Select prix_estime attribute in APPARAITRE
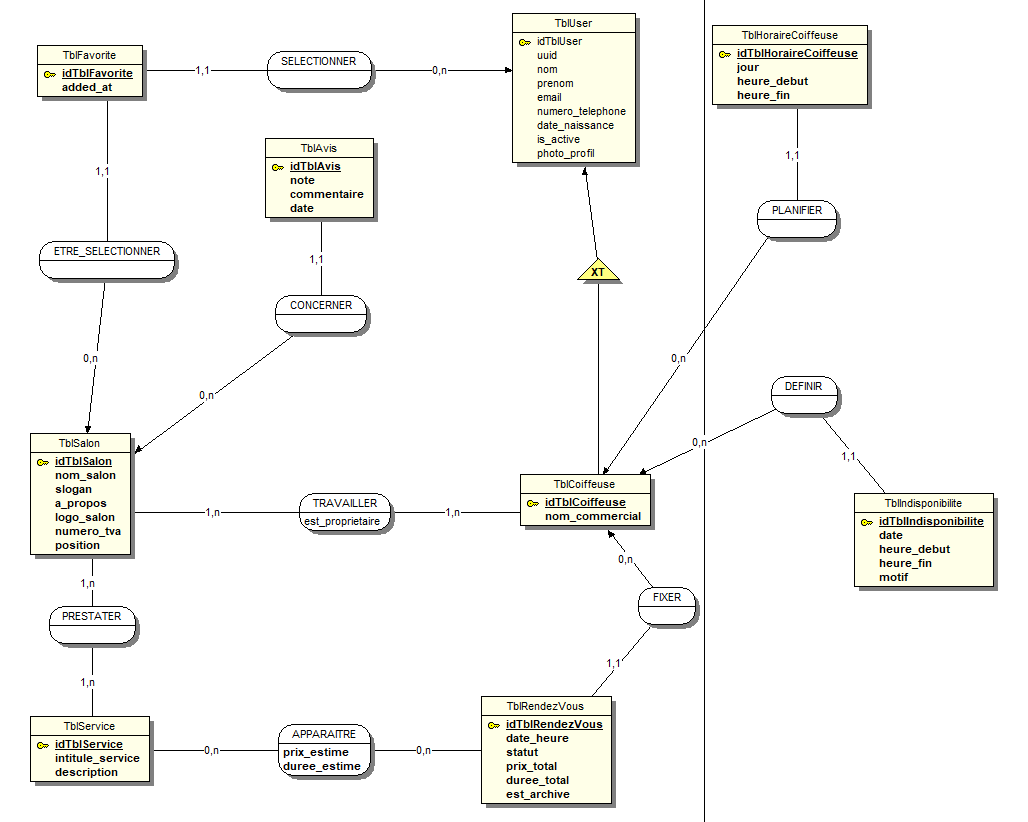 pos(316,752)
